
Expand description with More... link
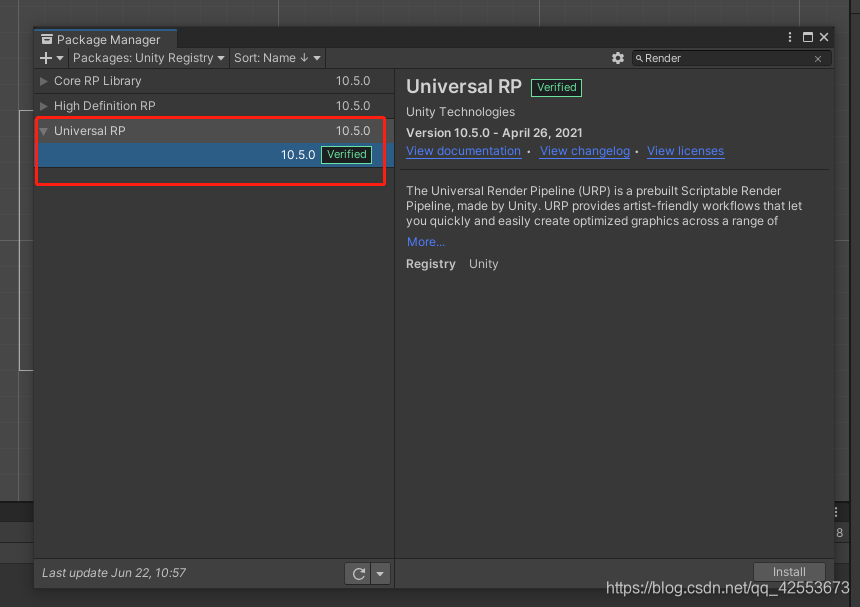coord(426,242)
